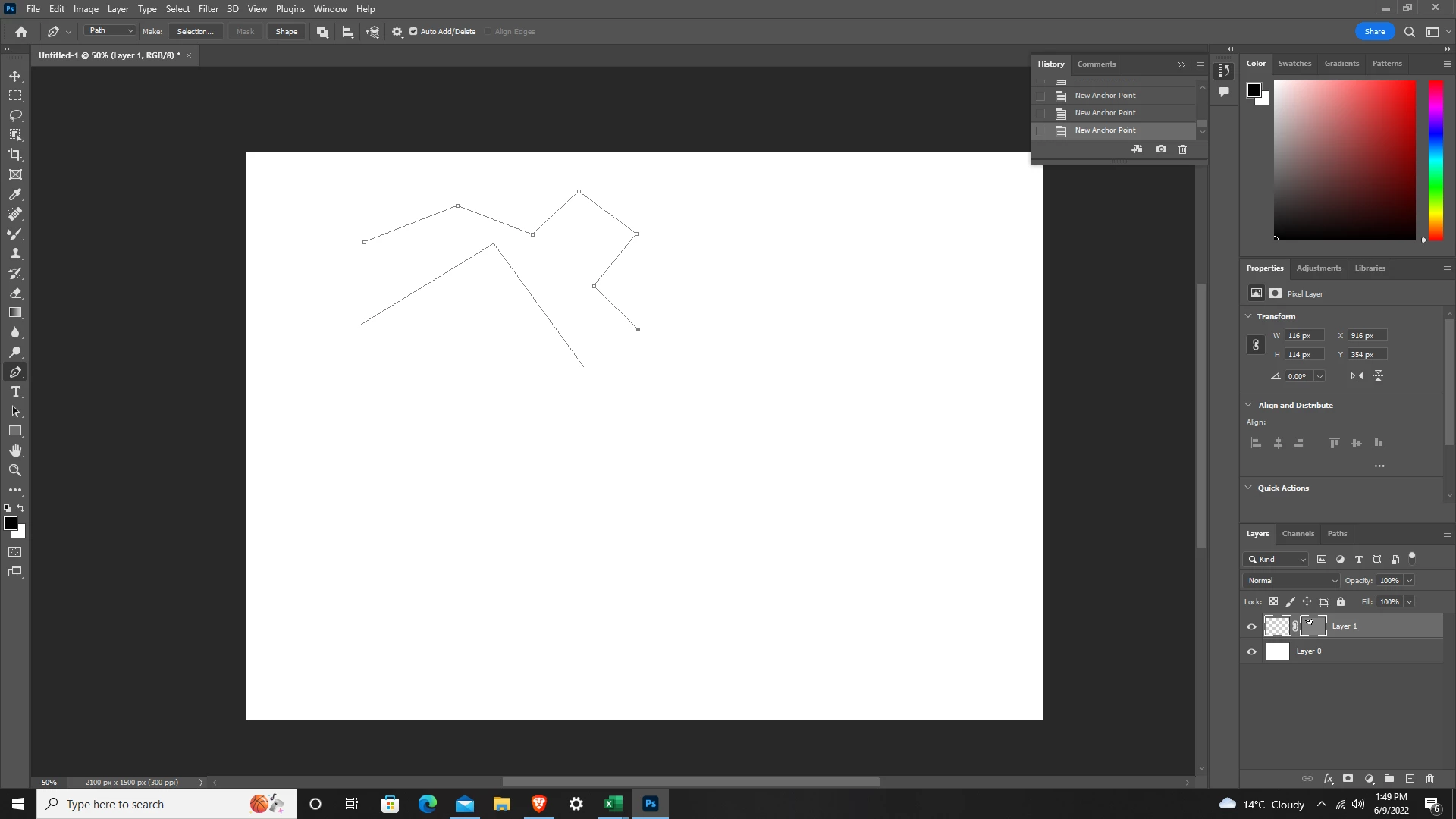Image resolution: width=1456 pixels, height=819 pixels.
Task: Open the Path mode dropdown
Action: [111, 31]
